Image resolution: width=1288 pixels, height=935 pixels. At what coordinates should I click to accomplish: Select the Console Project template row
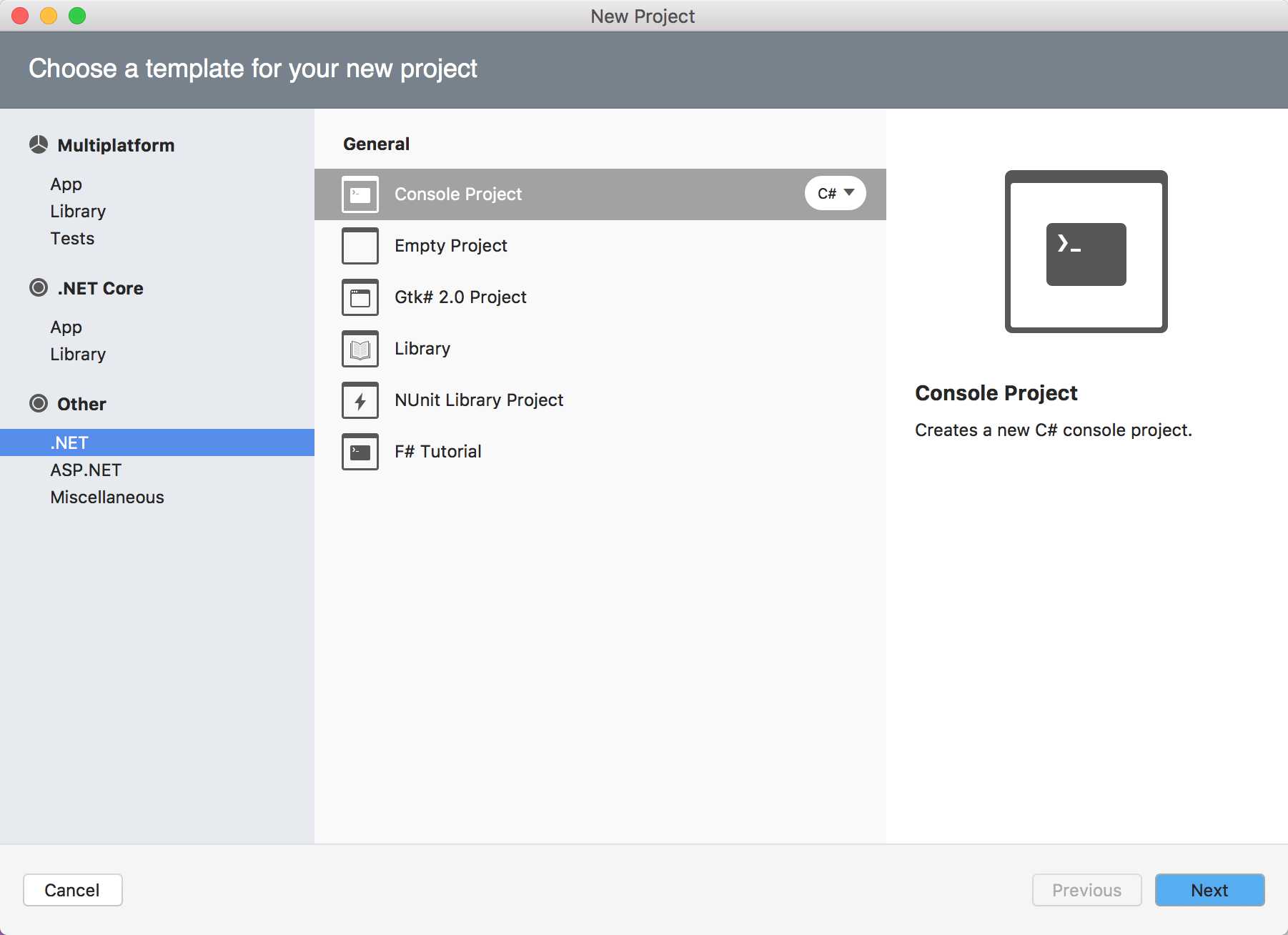coord(600,194)
